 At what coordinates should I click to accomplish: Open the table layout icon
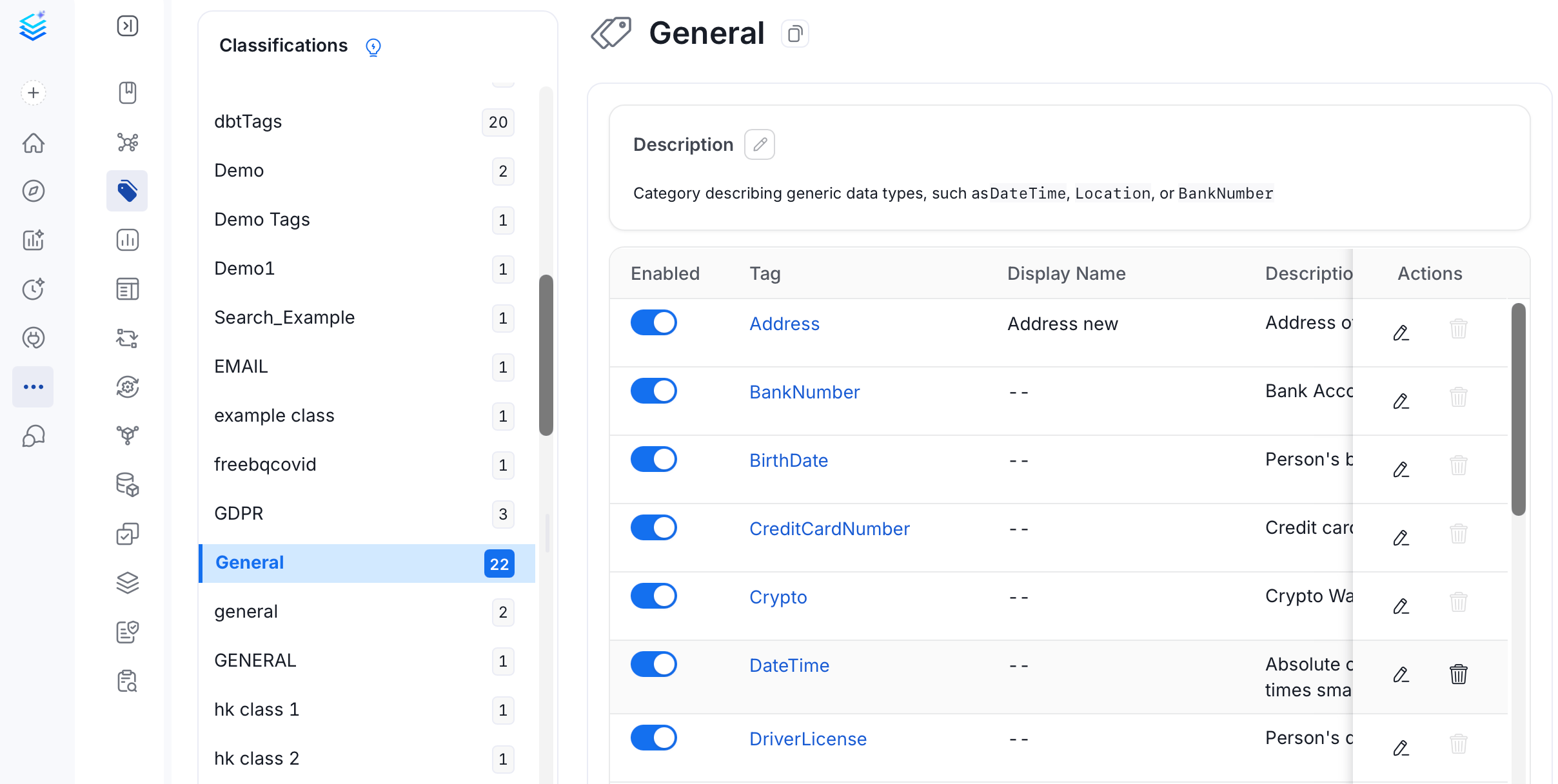(x=128, y=289)
